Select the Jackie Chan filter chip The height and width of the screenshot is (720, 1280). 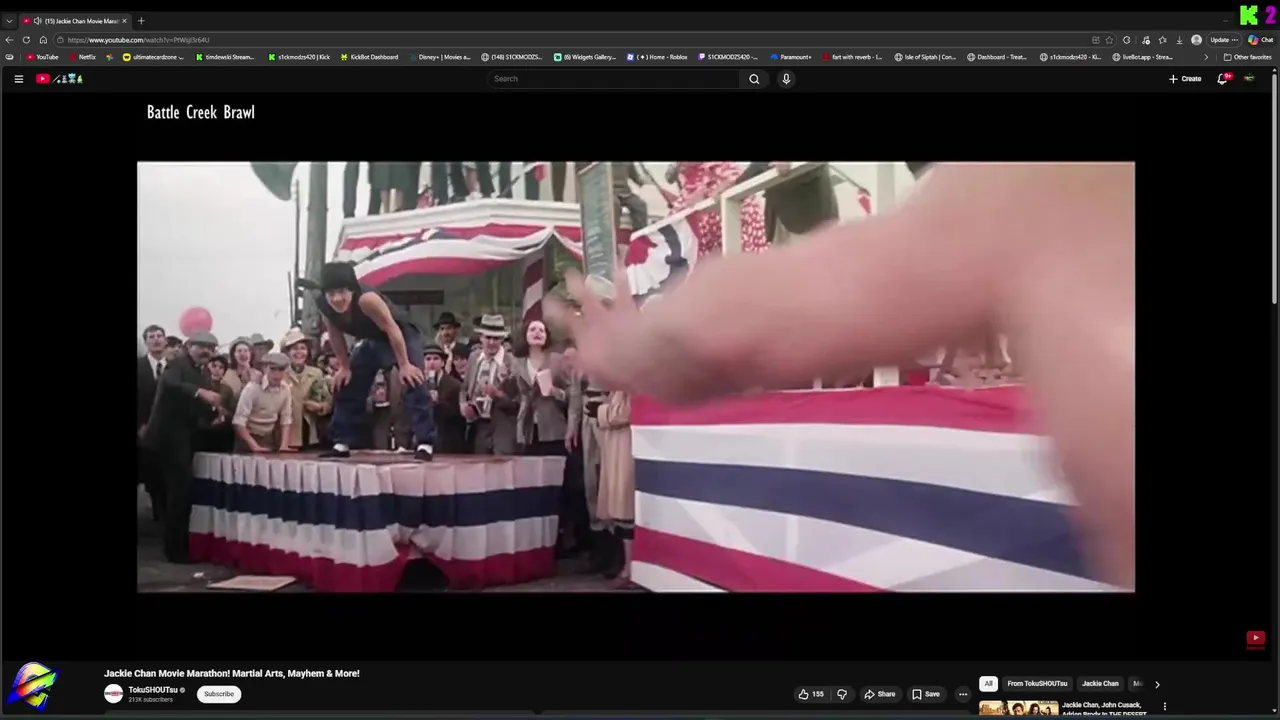(1100, 684)
